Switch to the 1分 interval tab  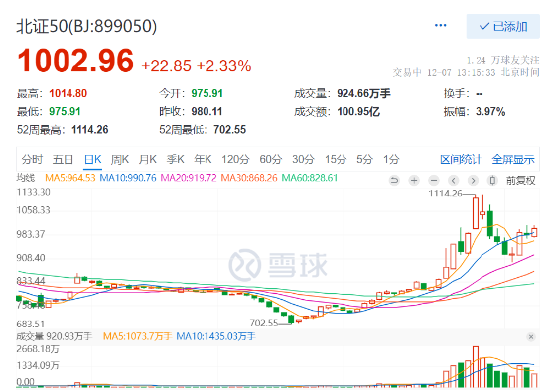click(x=391, y=160)
